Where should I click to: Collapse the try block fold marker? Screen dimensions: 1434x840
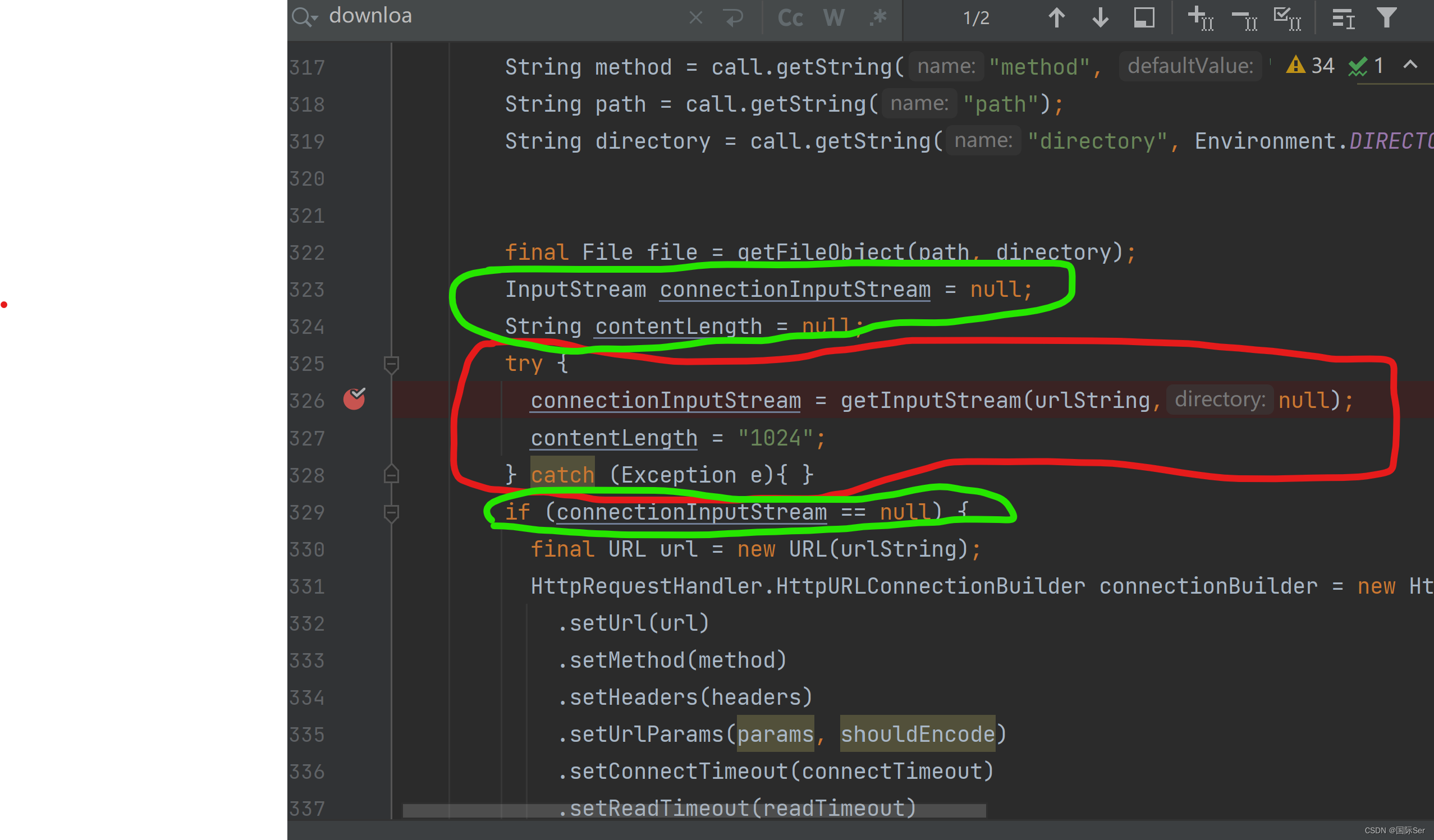click(391, 364)
